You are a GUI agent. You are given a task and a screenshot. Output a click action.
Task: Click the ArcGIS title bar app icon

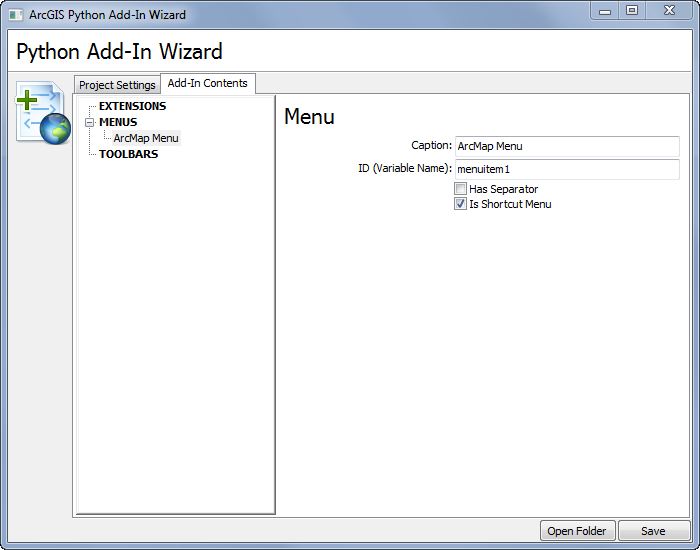(x=16, y=15)
